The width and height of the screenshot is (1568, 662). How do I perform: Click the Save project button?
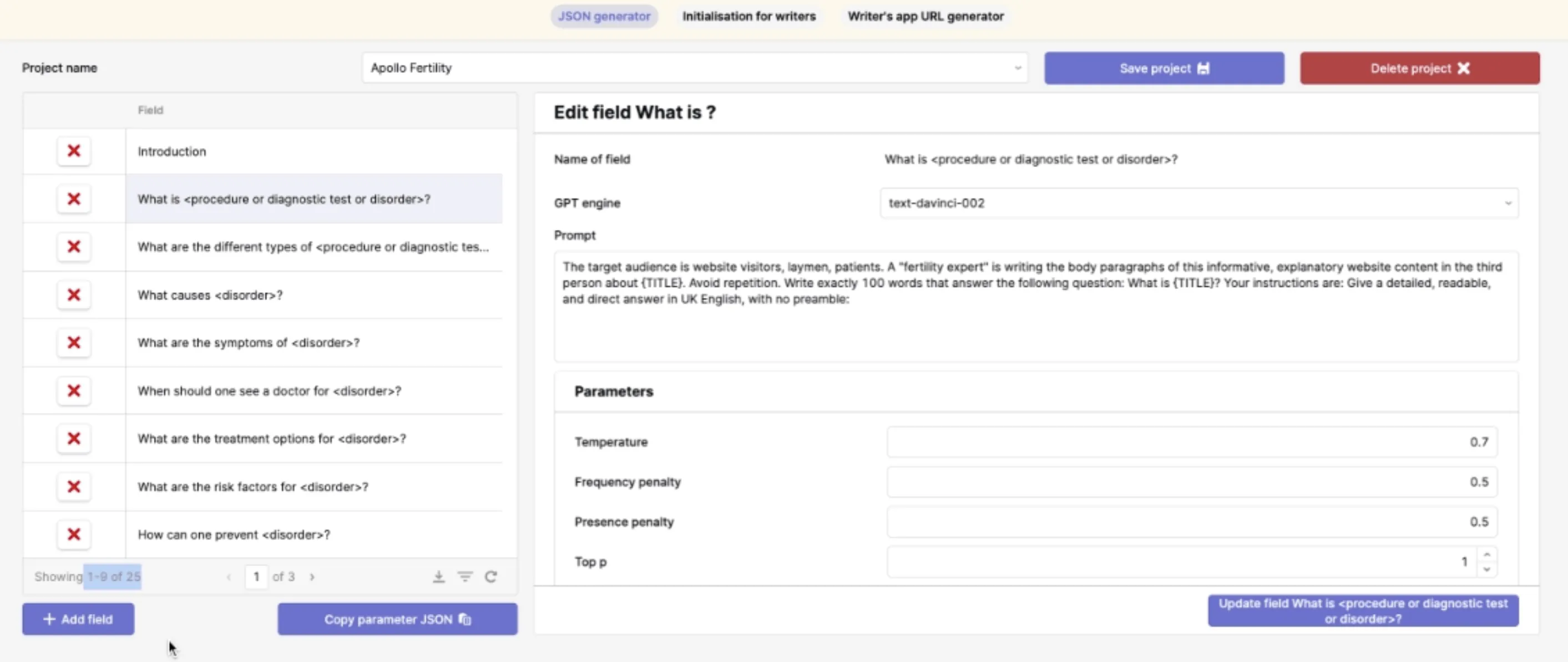click(1164, 68)
